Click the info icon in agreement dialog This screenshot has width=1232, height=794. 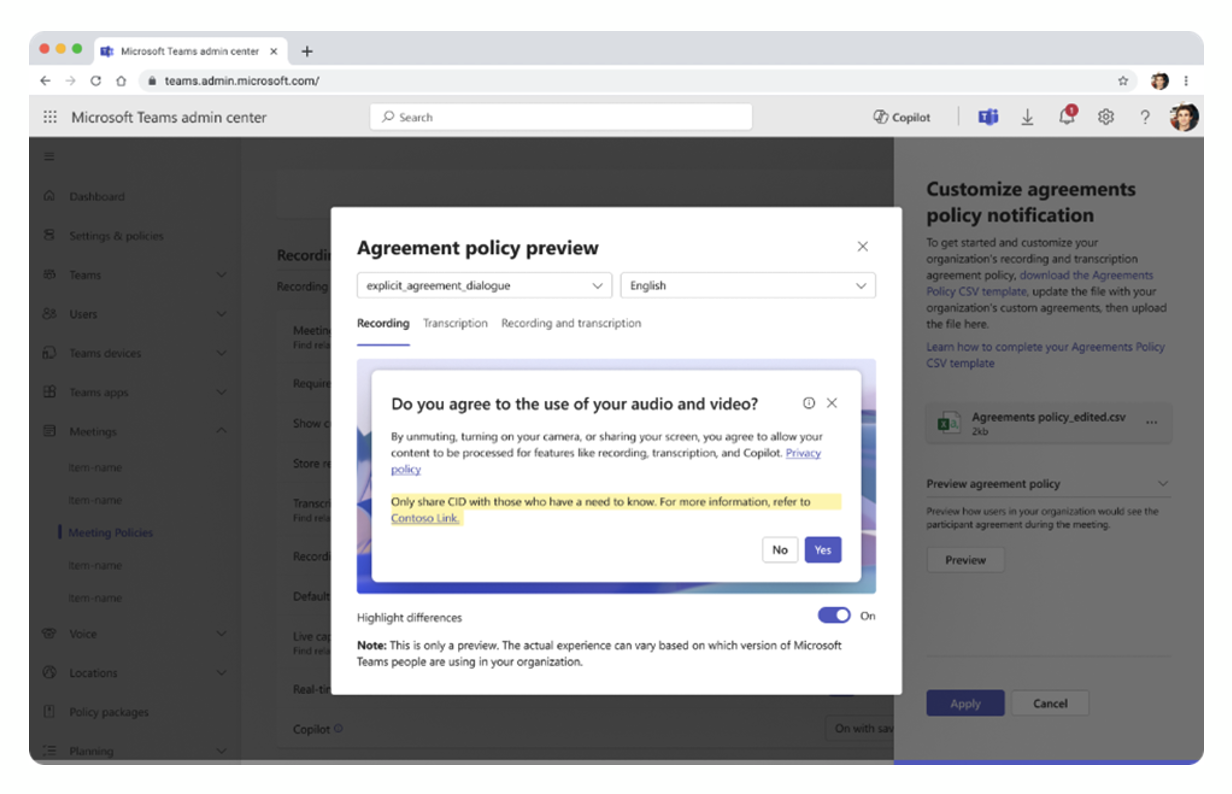(x=809, y=403)
